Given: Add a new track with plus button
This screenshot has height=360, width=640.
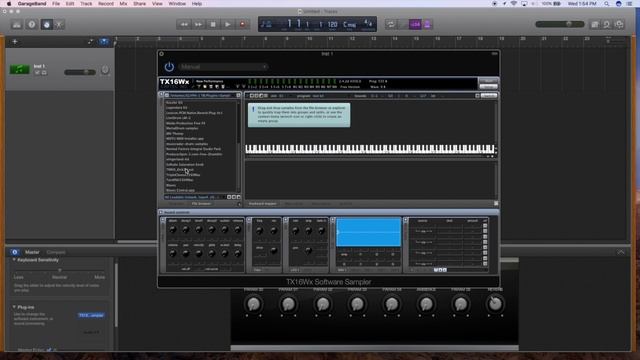Looking at the screenshot, I should [15, 42].
